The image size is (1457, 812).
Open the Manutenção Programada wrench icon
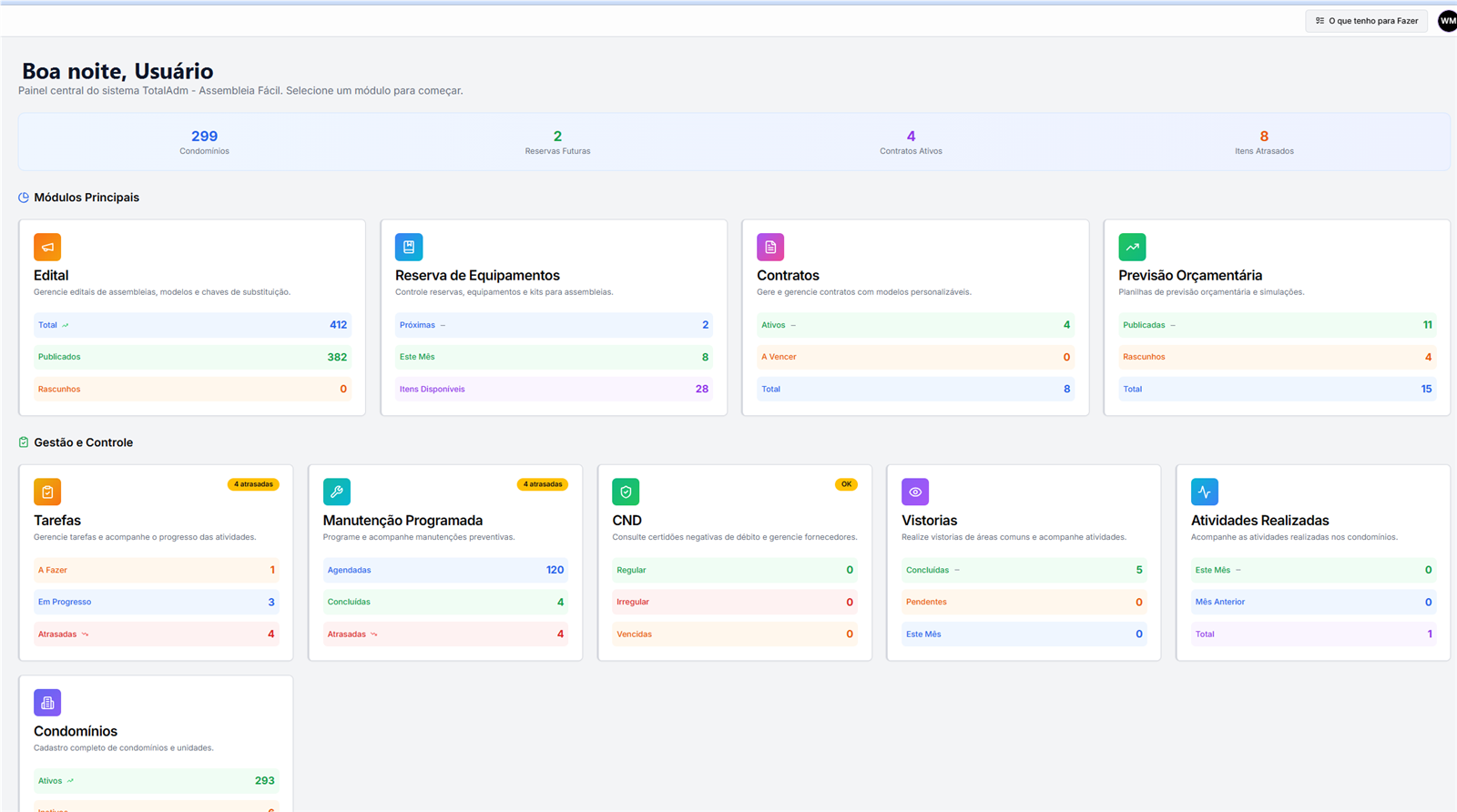(337, 492)
